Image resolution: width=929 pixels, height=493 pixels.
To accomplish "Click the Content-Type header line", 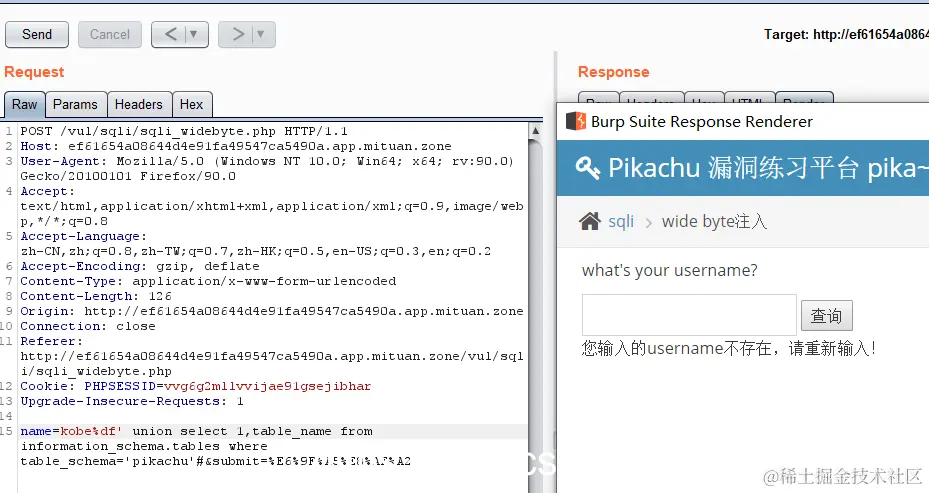I will tap(209, 281).
